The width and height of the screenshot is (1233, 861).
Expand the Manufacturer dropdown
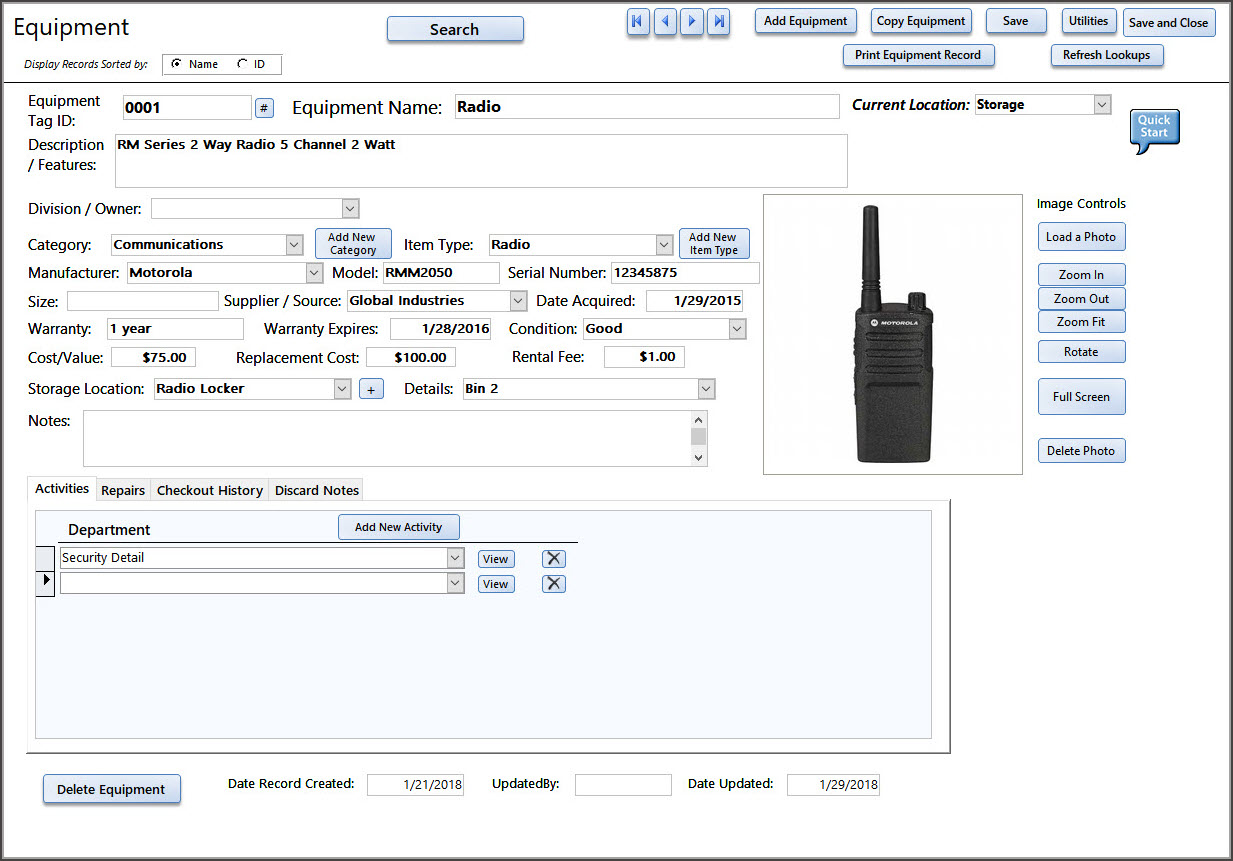[314, 273]
